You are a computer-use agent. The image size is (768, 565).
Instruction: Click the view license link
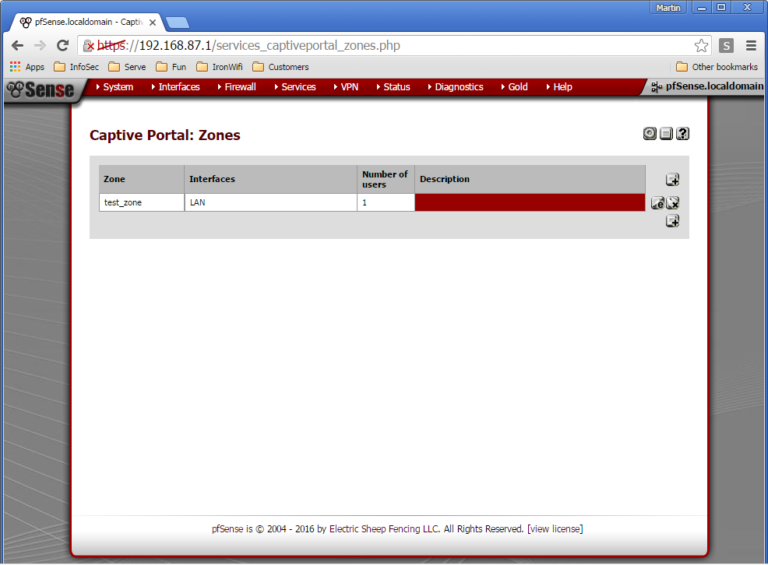tap(555, 528)
